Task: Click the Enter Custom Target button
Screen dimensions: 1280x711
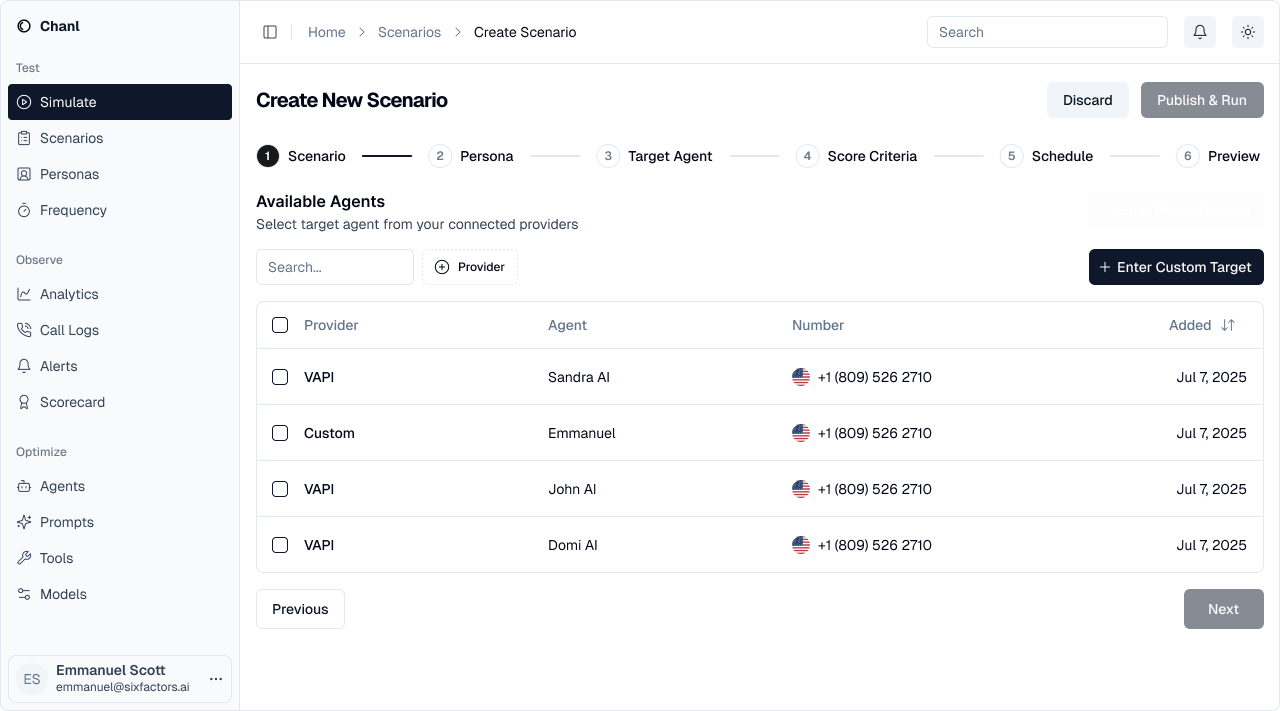Action: [x=1176, y=267]
